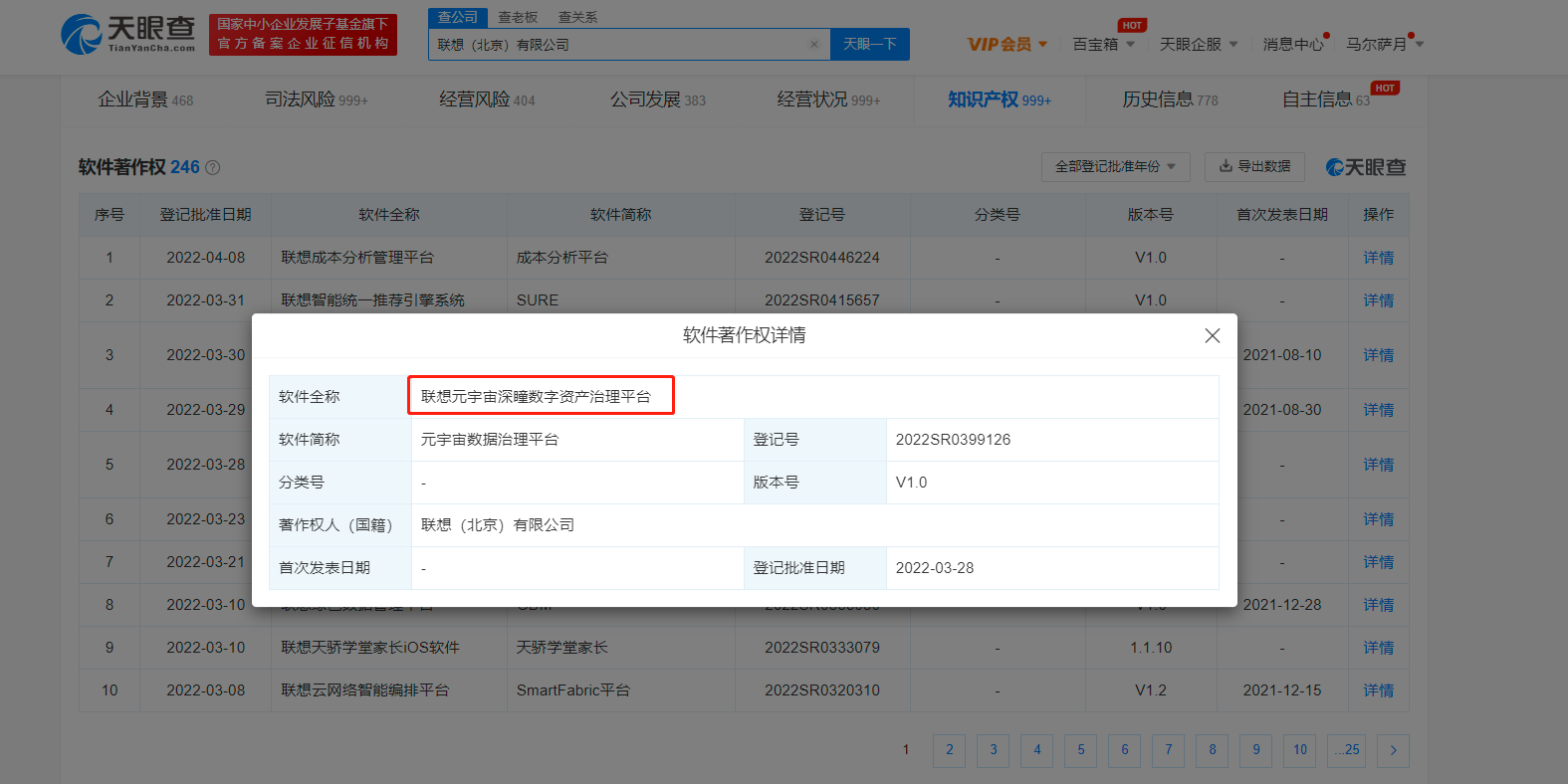Click the 登记号 column header
Viewport: 1568px width, 784px height.
click(x=821, y=215)
